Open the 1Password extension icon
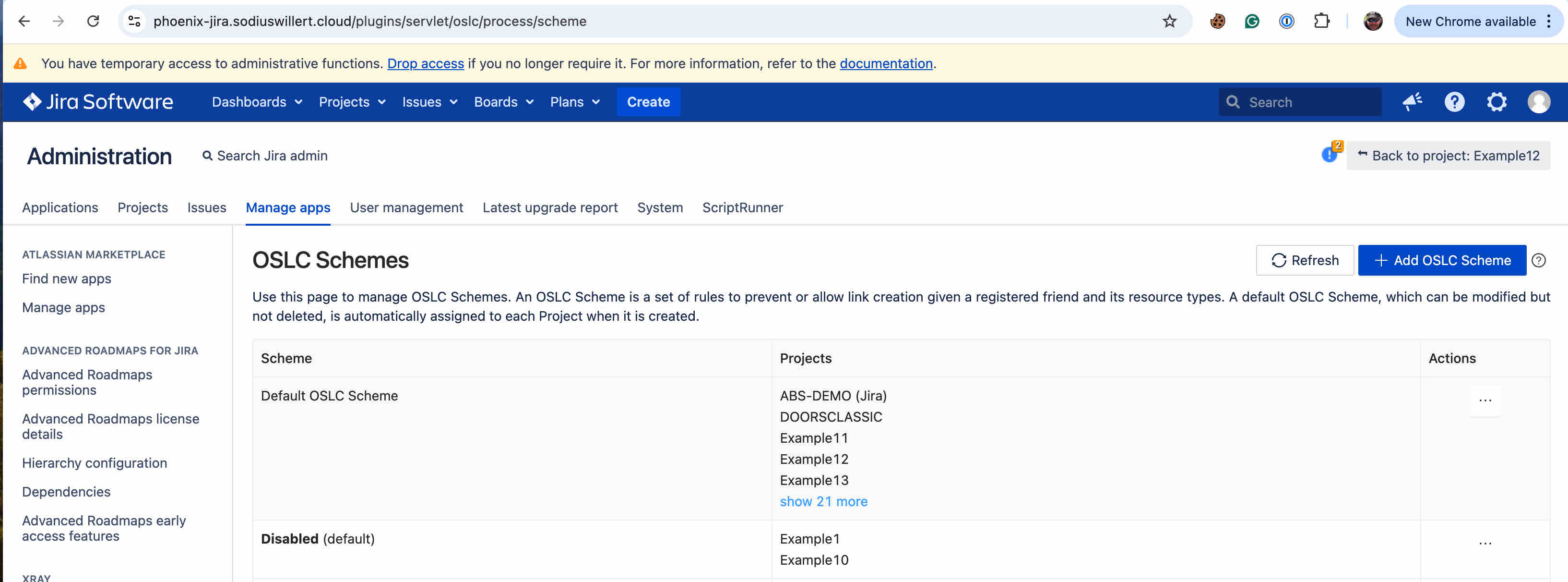The image size is (1568, 582). [1287, 21]
